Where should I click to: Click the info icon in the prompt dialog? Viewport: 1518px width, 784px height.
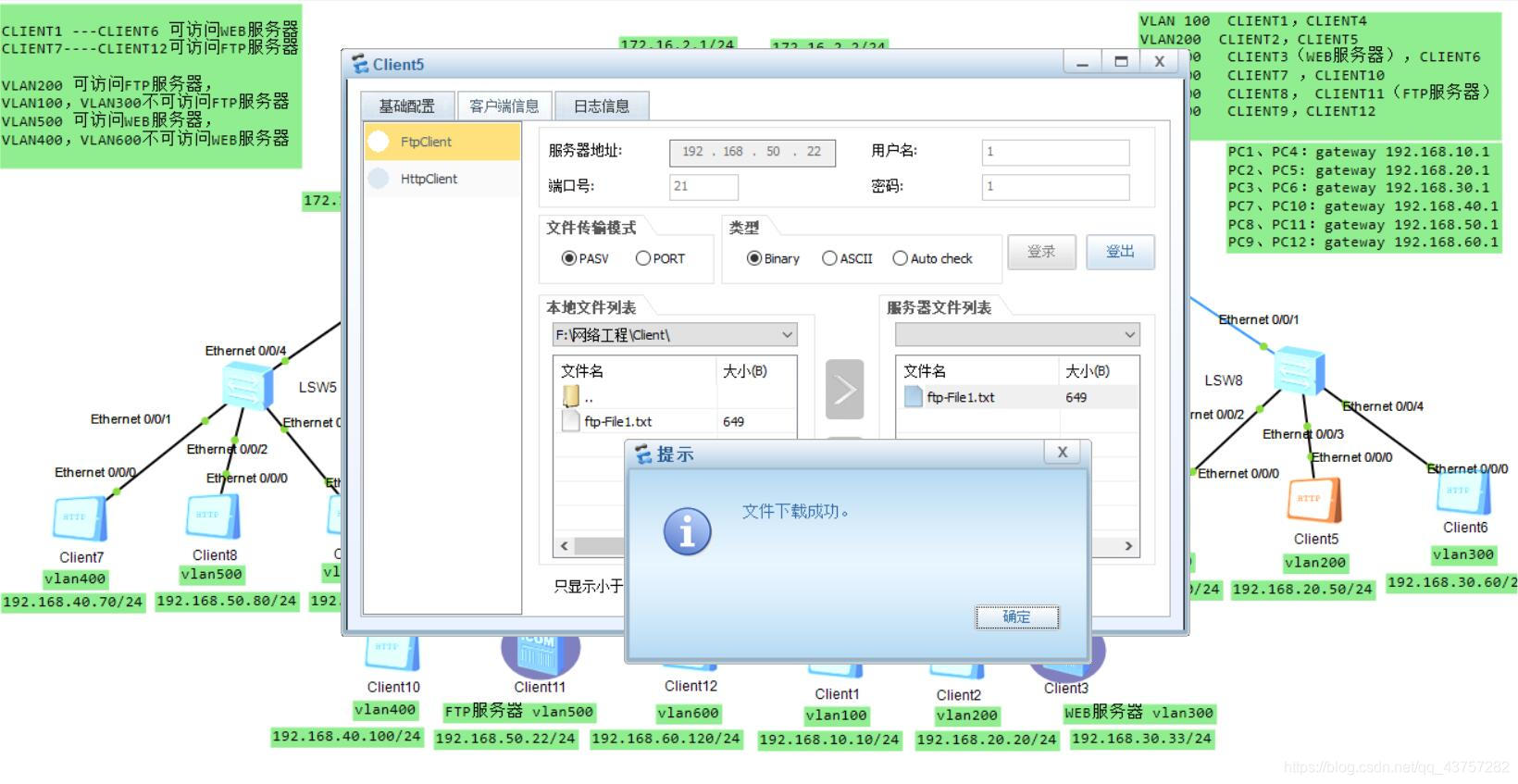[x=687, y=532]
